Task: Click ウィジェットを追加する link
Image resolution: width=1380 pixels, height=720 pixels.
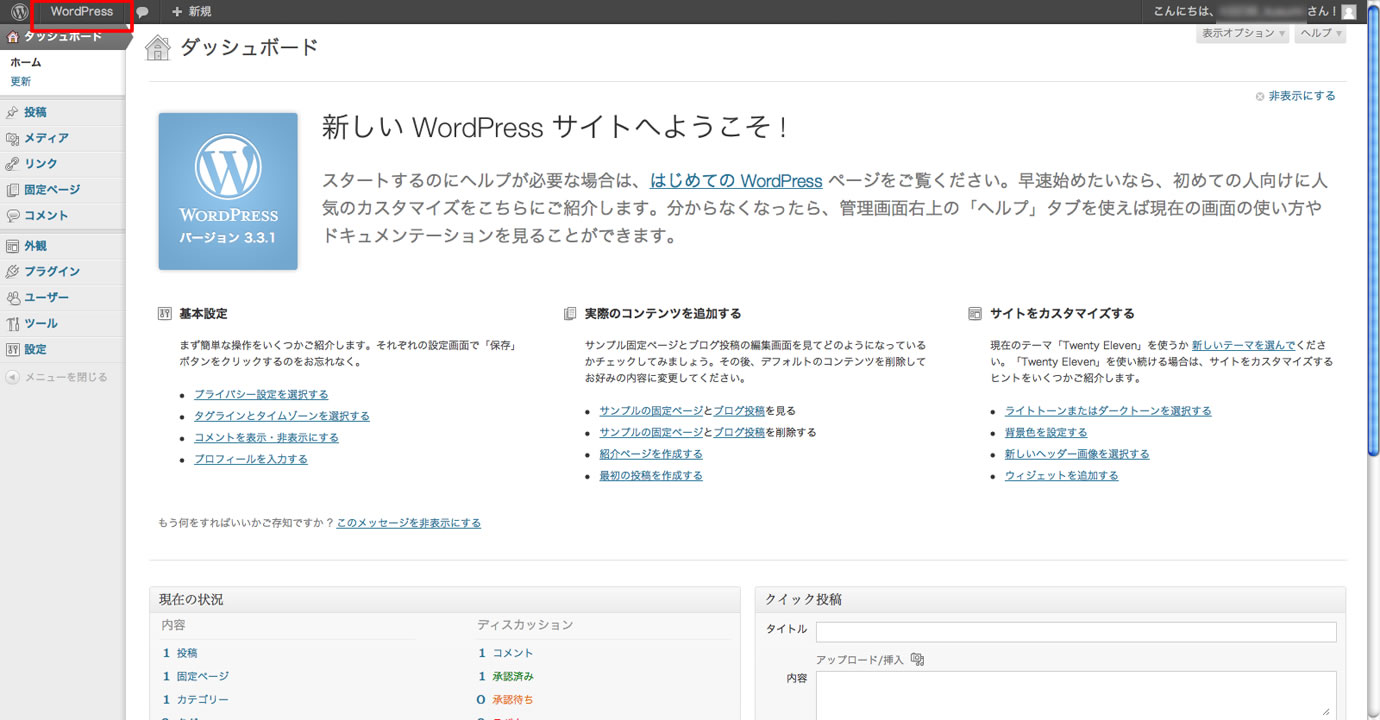Action: (x=1062, y=476)
